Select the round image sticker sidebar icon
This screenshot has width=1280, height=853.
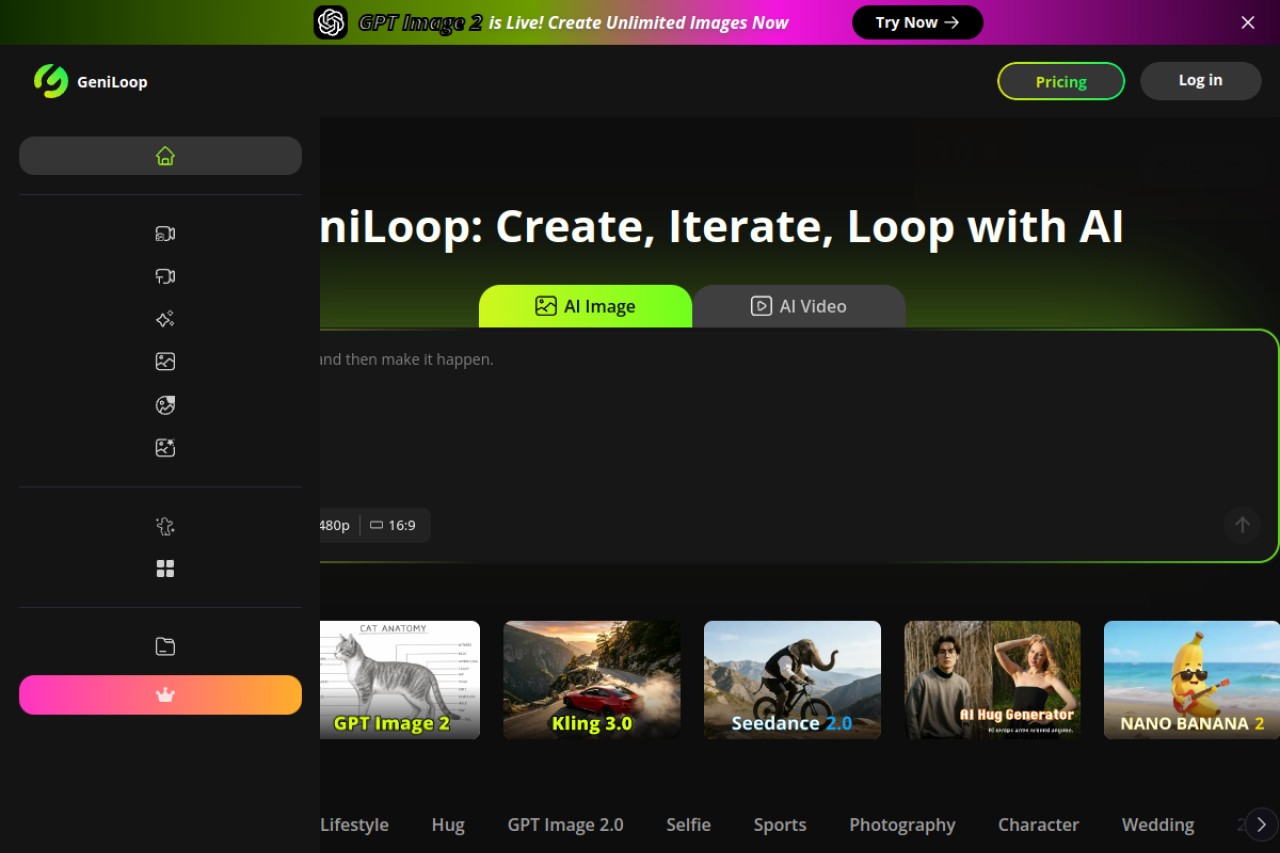[165, 405]
